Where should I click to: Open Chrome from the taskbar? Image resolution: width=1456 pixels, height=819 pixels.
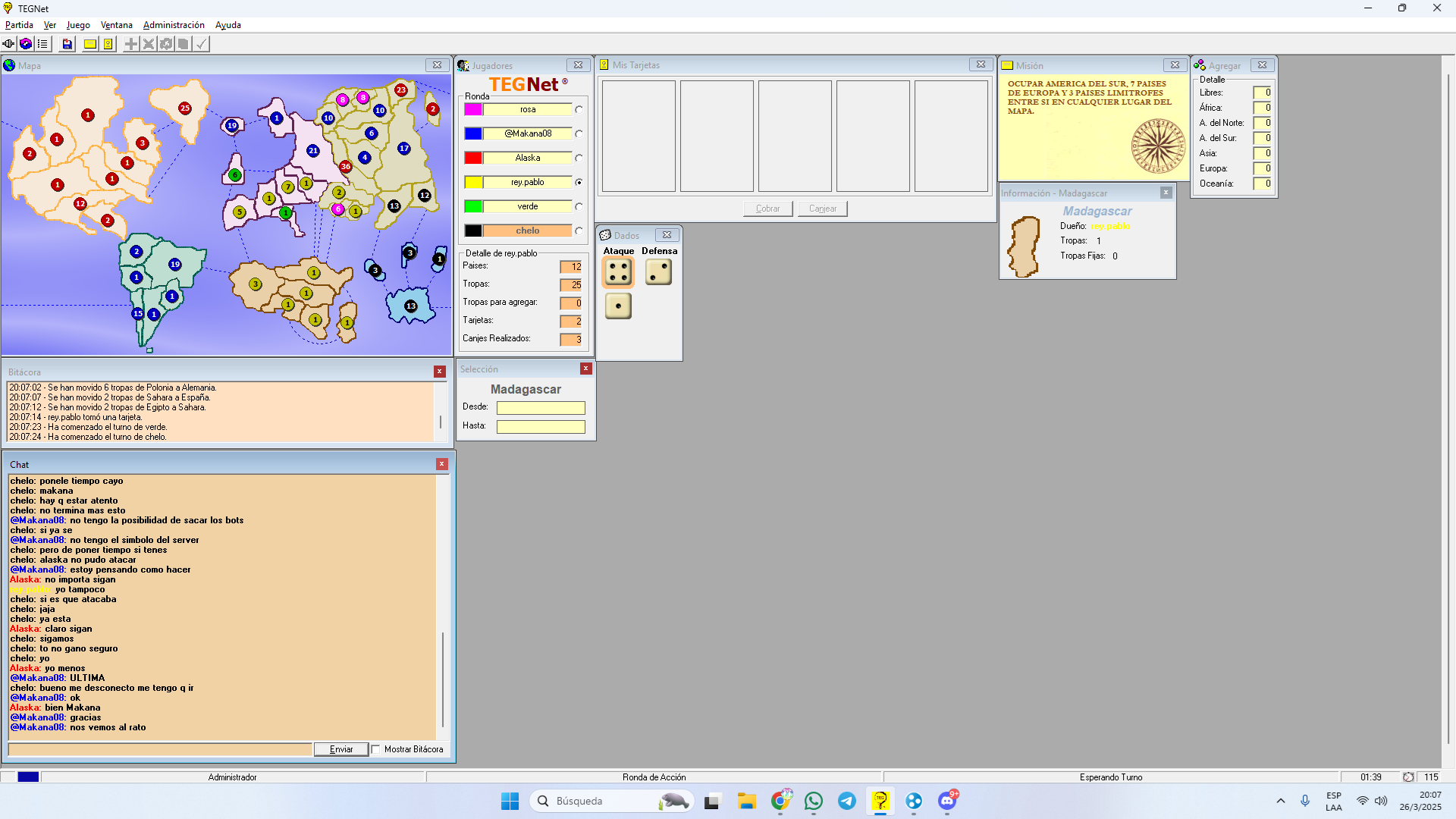(780, 801)
